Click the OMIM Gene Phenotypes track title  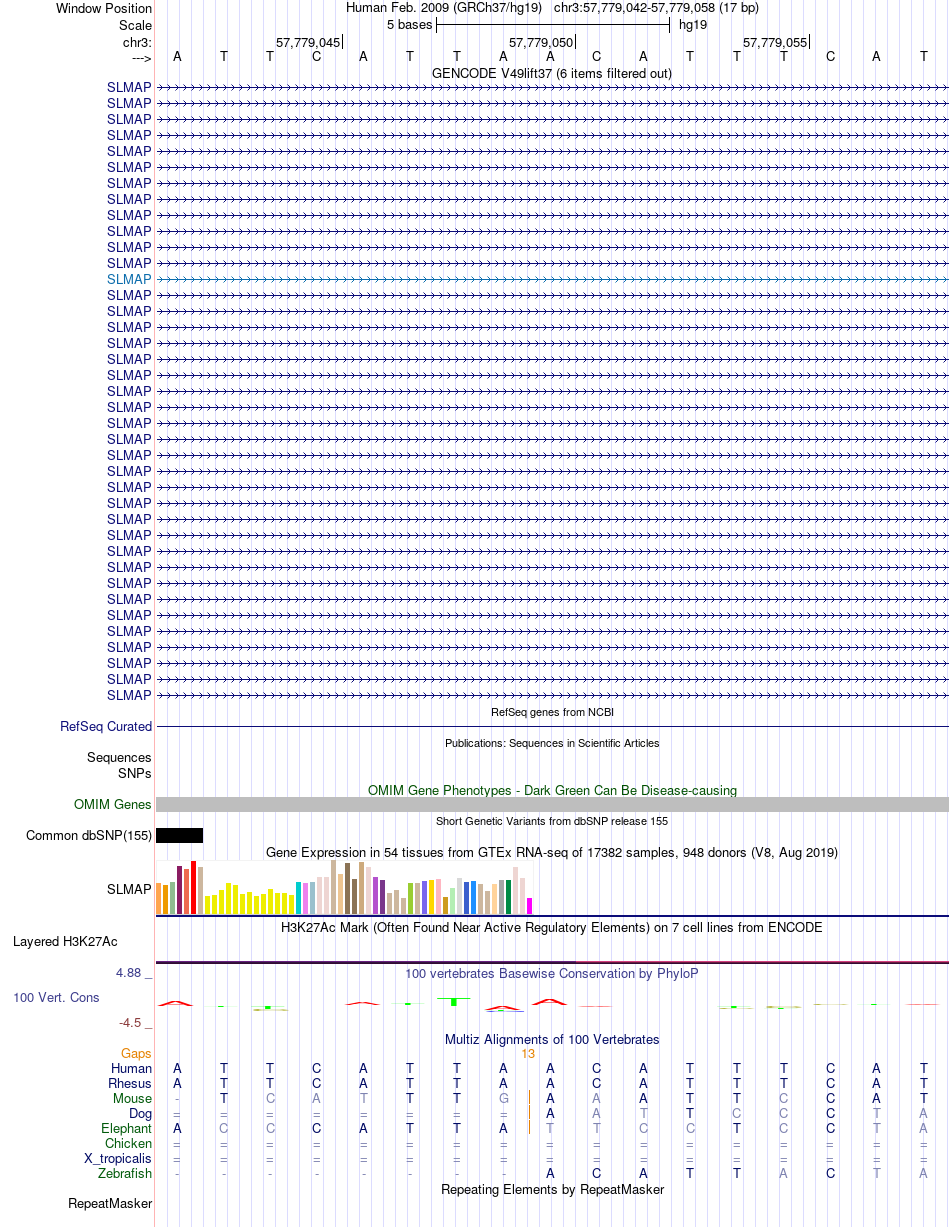point(552,790)
